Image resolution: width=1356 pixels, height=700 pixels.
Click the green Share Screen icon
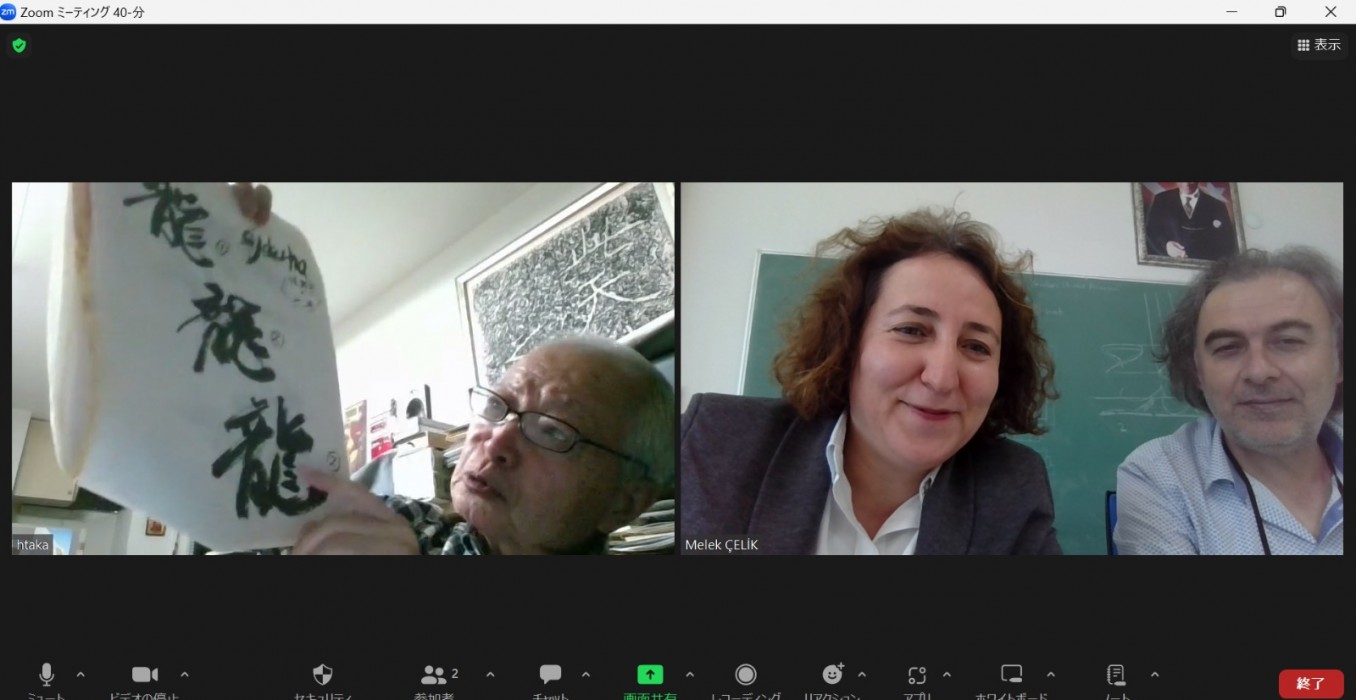coord(650,675)
